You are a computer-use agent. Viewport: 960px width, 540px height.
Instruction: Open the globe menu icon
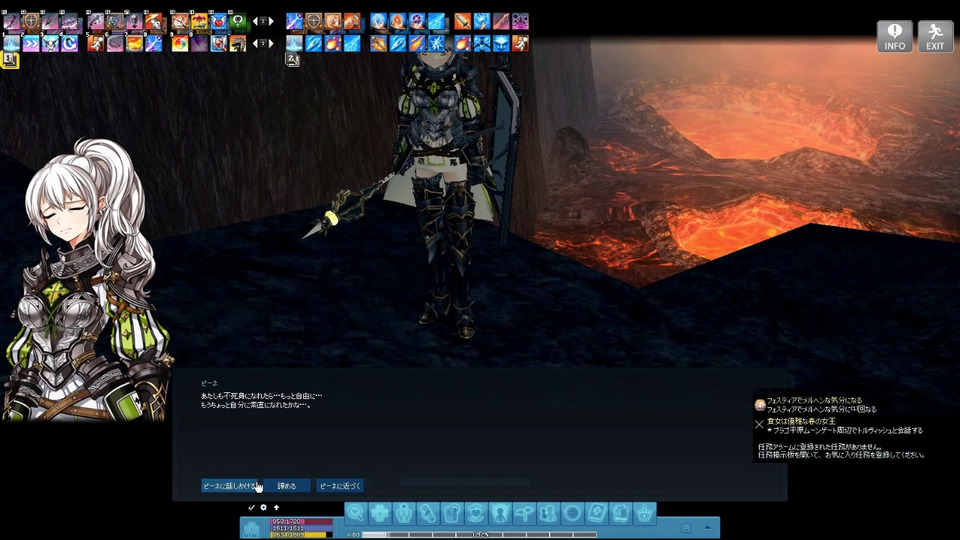572,513
